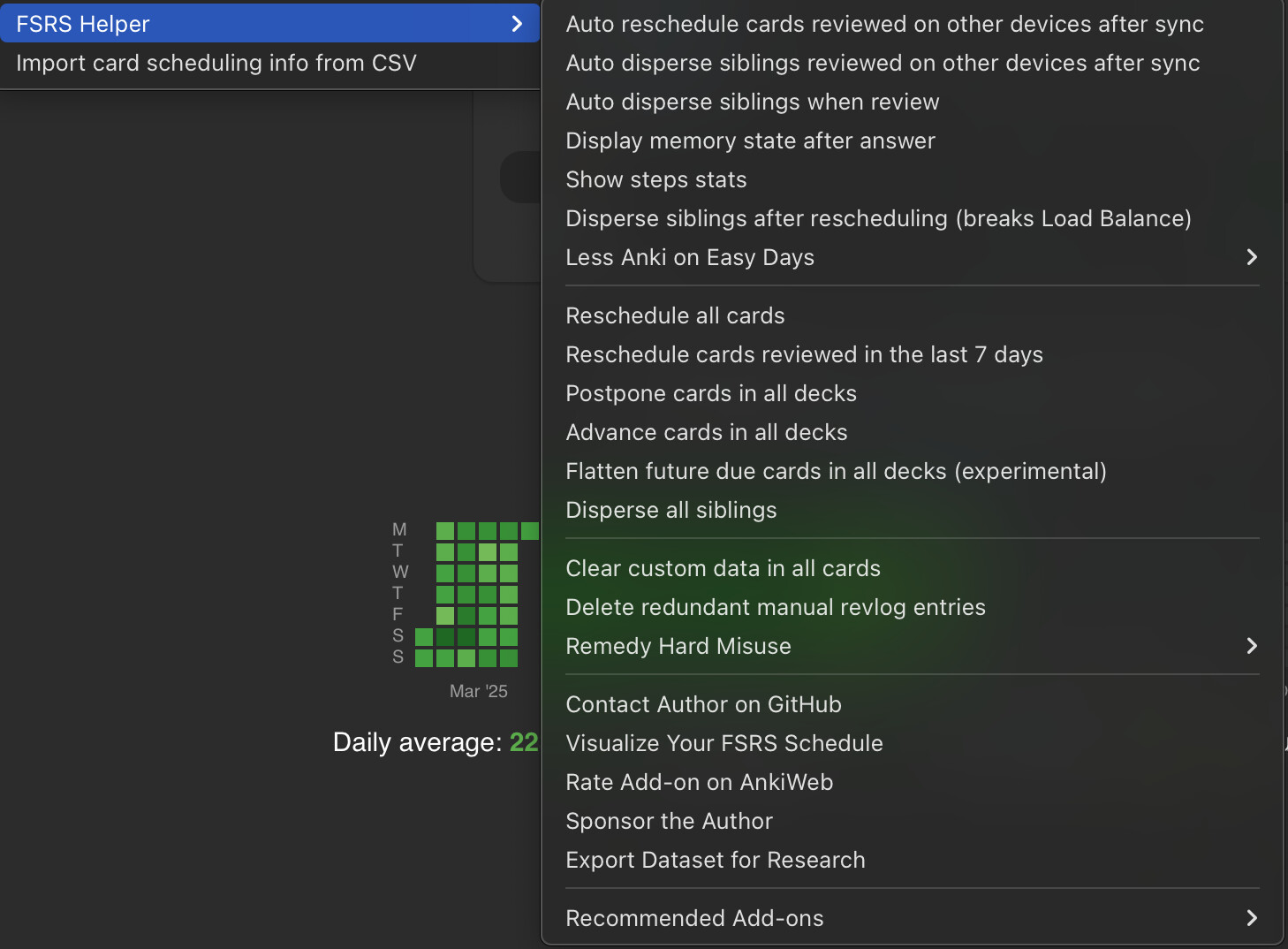
Task: Click Export Dataset for Research
Action: 912,860
